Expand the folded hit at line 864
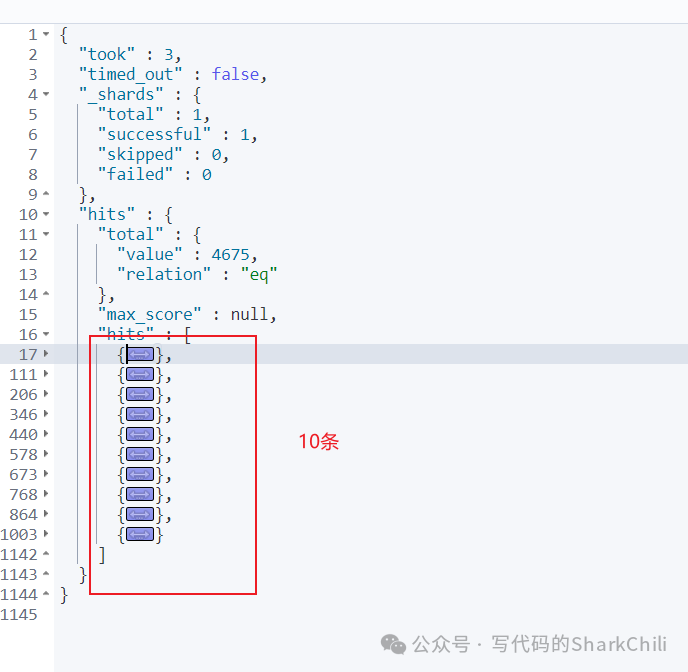688x672 pixels. 46,514
